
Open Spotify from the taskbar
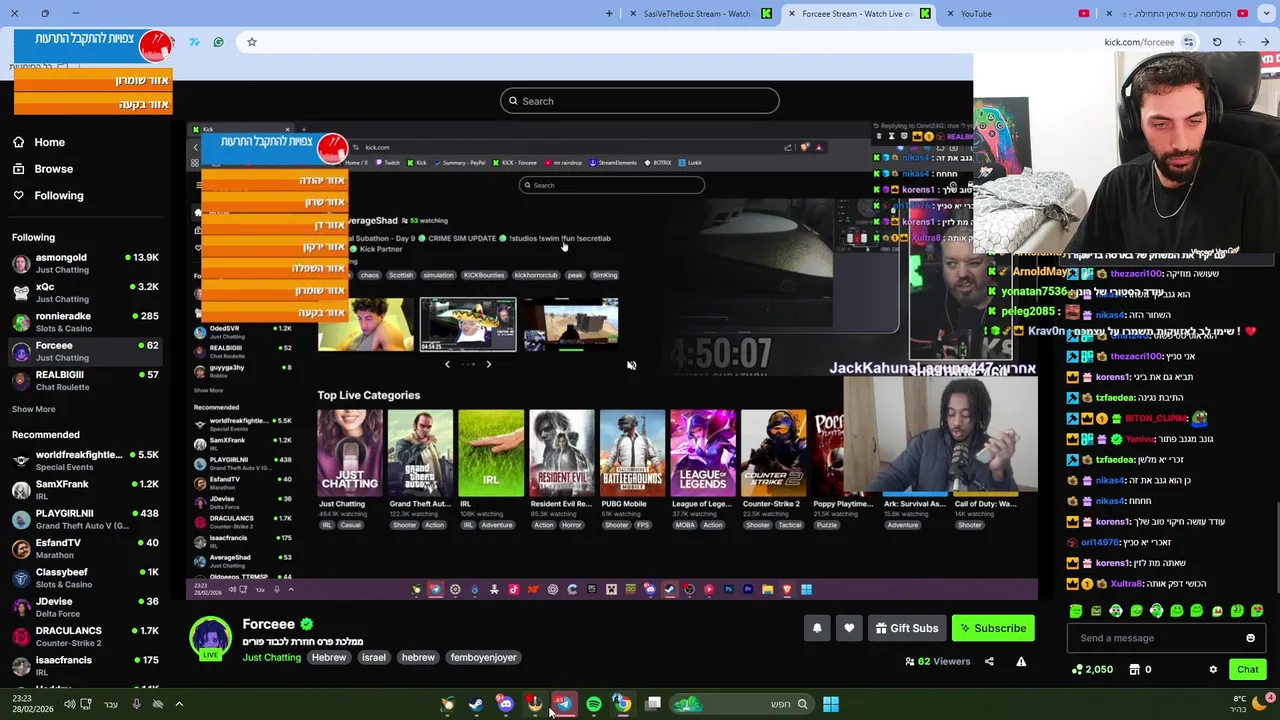pyautogui.click(x=594, y=704)
